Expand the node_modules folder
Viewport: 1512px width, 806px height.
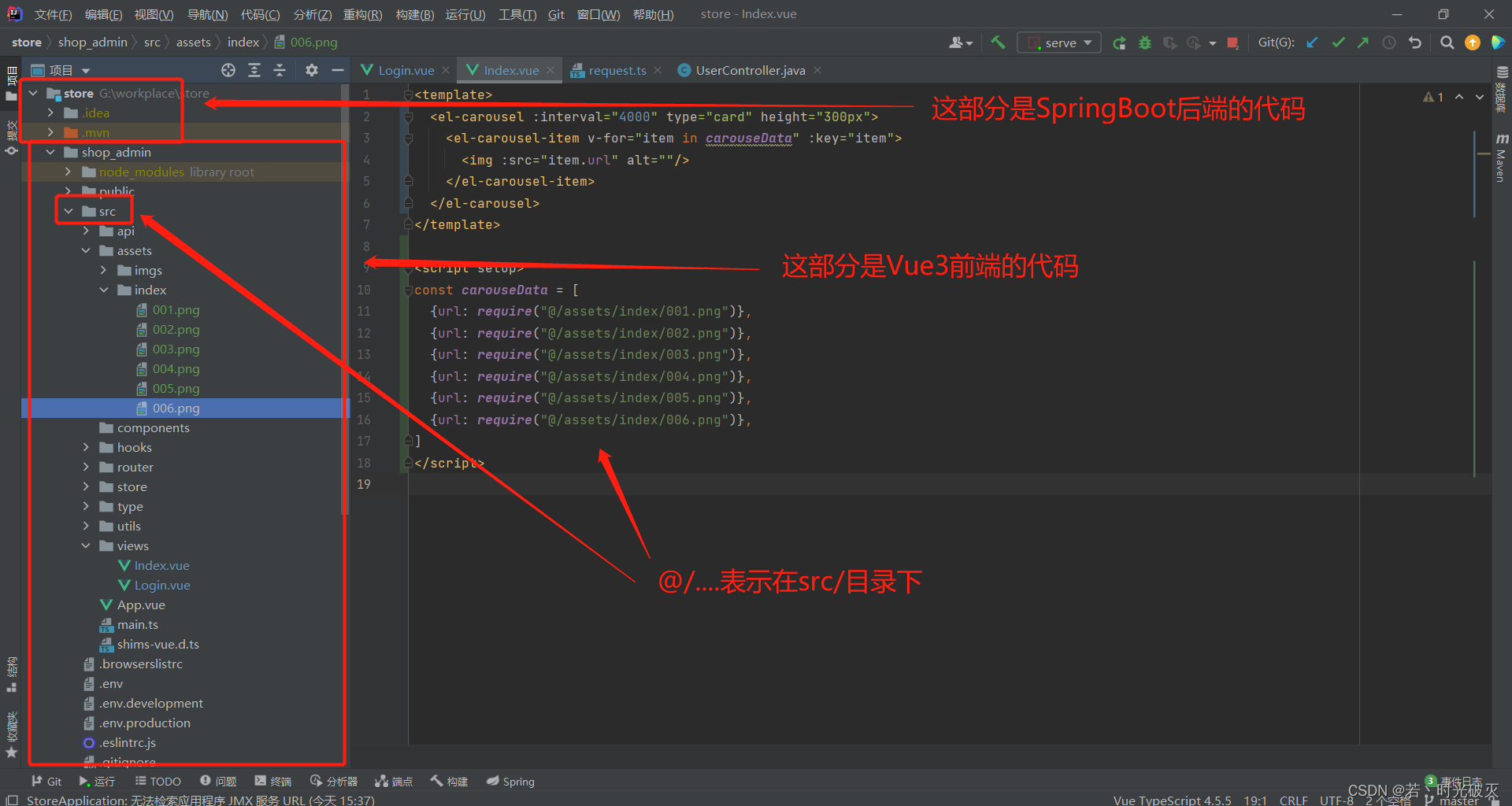69,172
